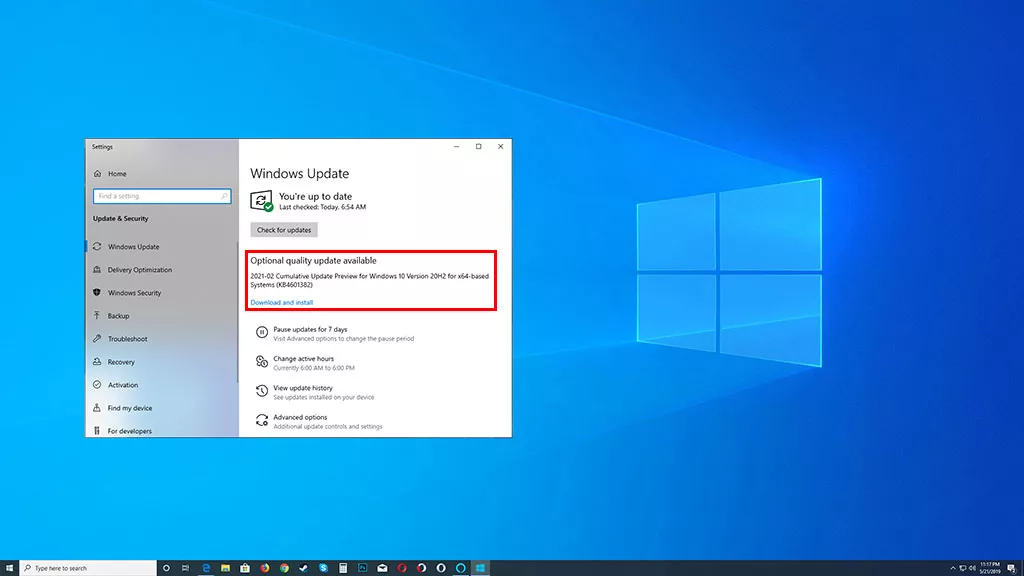This screenshot has height=576, width=1024.
Task: Open Recovery settings
Action: click(121, 362)
